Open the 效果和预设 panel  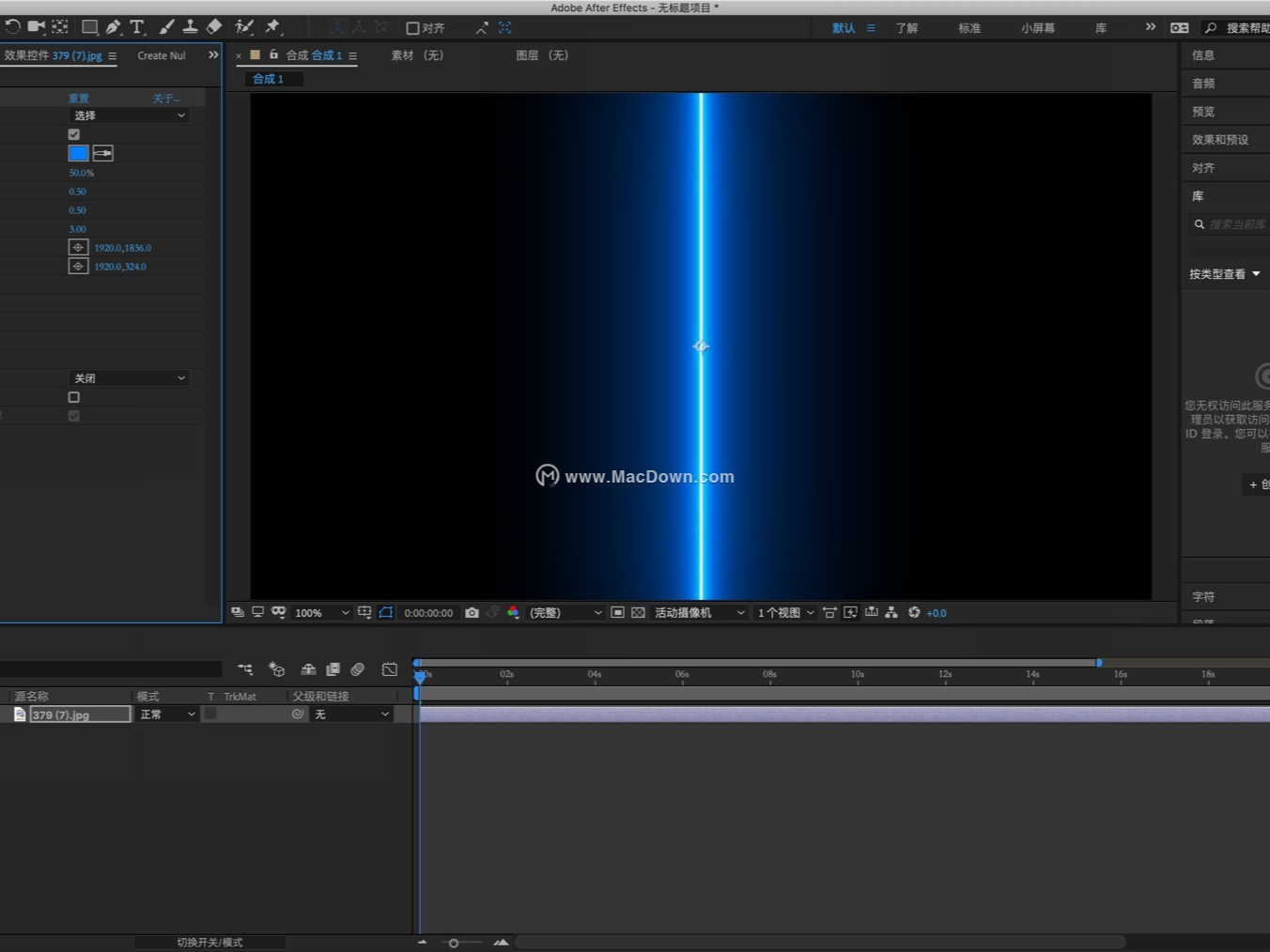point(1219,139)
